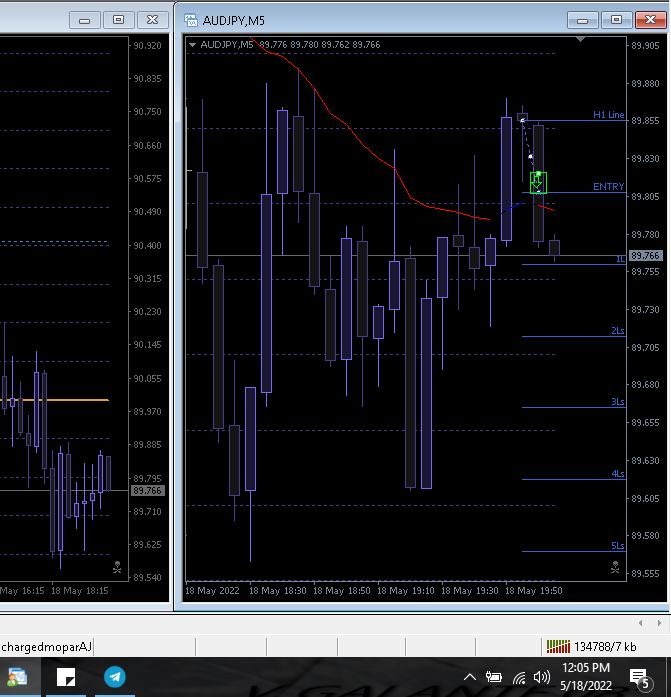Click the left tab scroll arrow
This screenshot has height=697, width=671.
[640, 623]
